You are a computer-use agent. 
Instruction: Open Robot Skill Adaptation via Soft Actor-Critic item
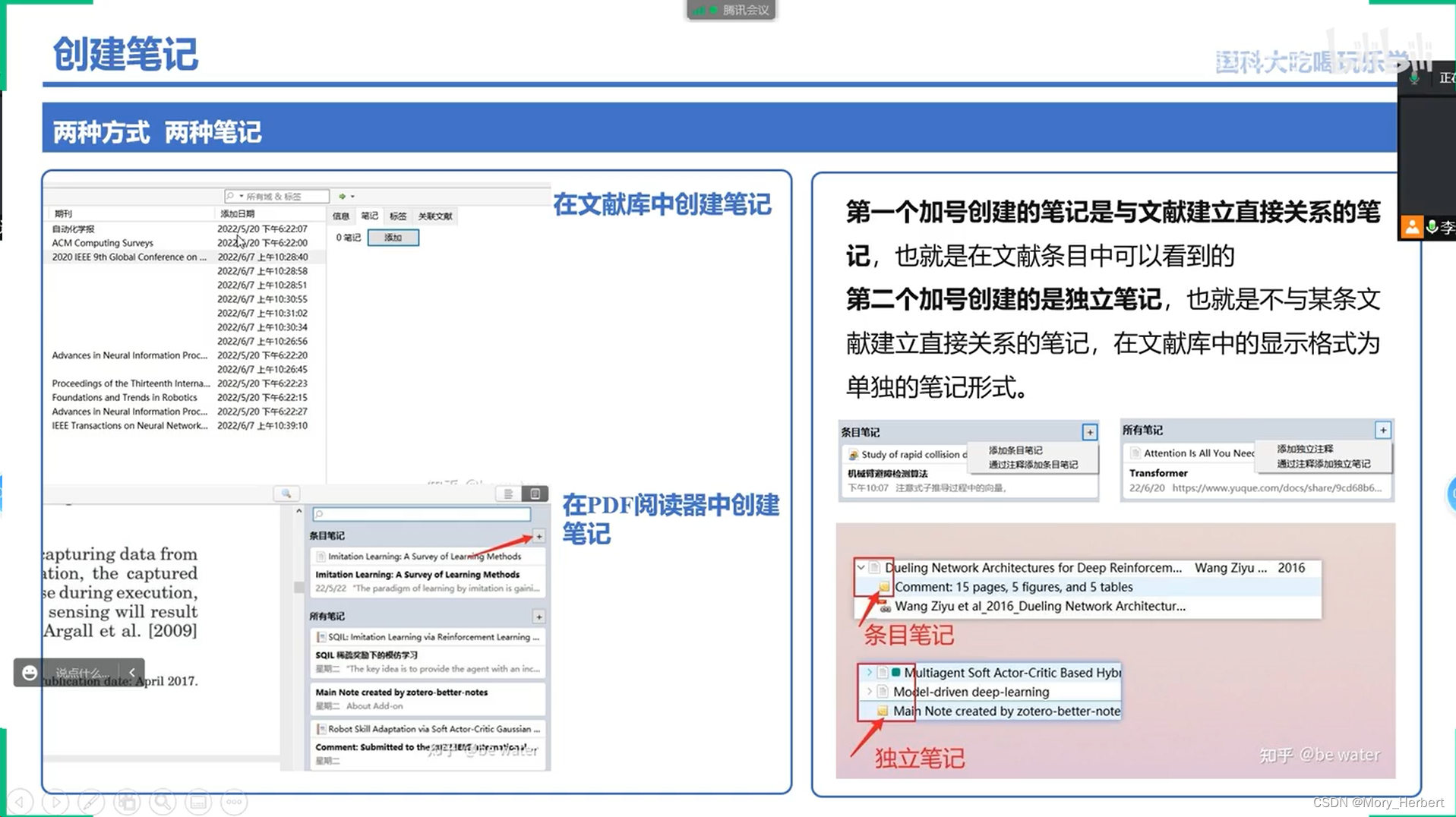428,729
